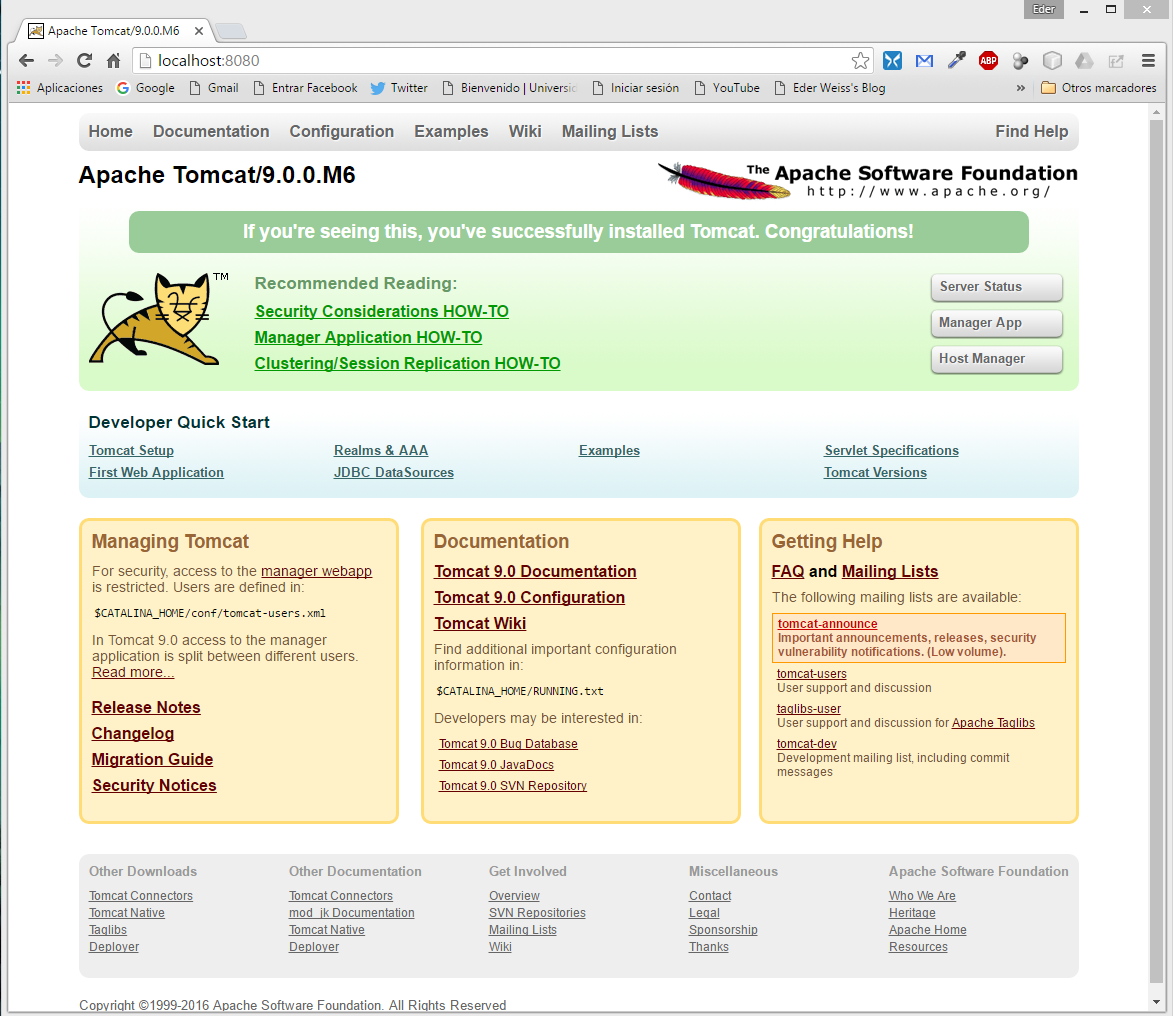Reload the current page
The image size is (1173, 1016).
[84, 60]
